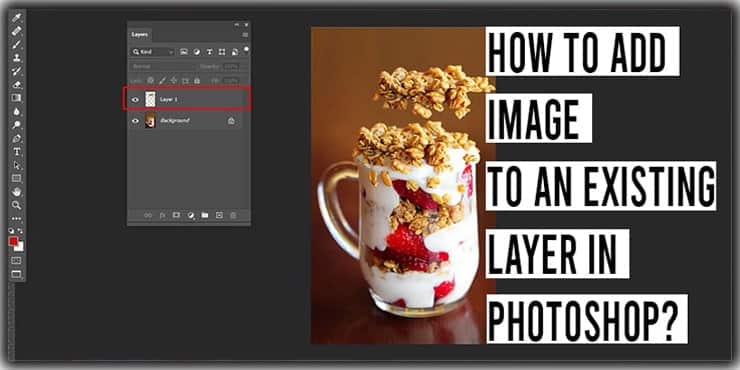Create a new layer
740x370 pixels.
click(219, 215)
